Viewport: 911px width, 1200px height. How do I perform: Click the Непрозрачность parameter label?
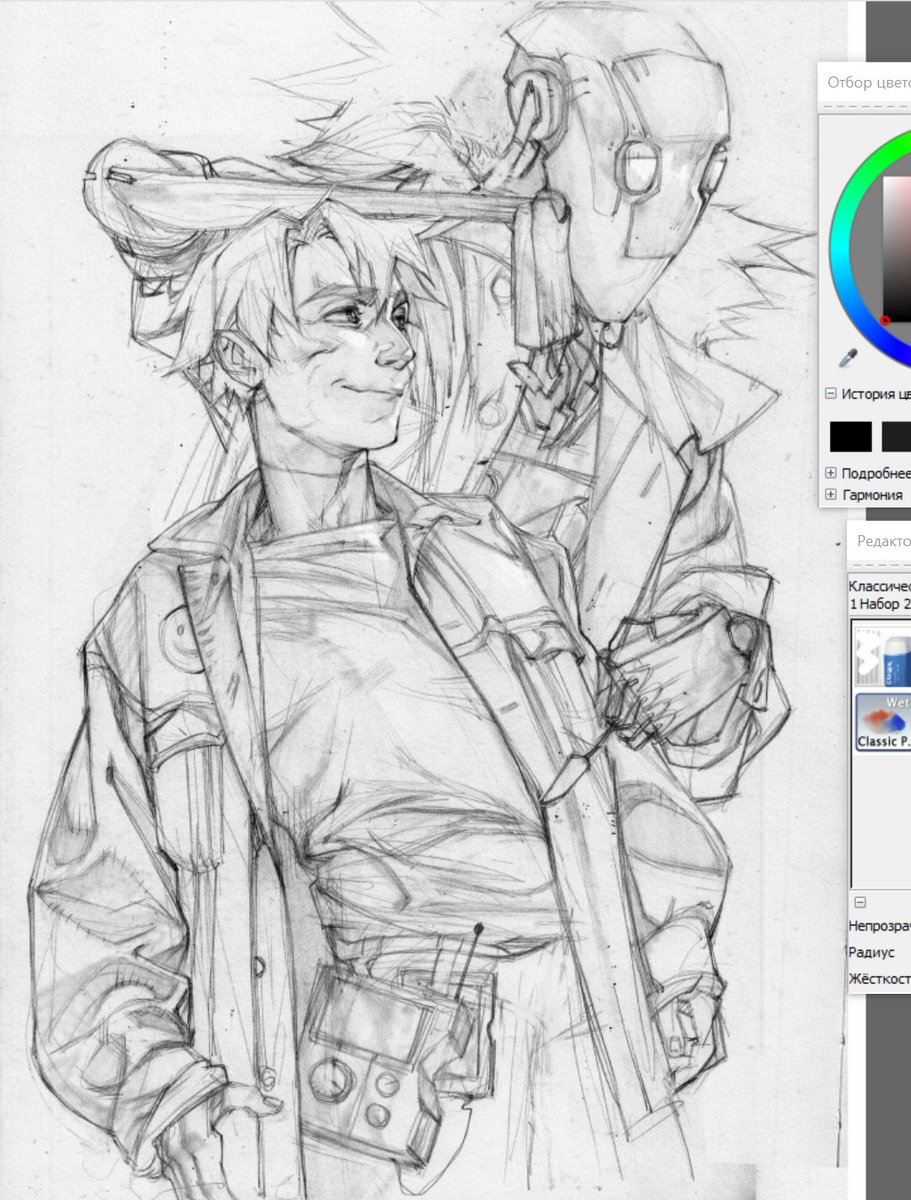coord(879,926)
